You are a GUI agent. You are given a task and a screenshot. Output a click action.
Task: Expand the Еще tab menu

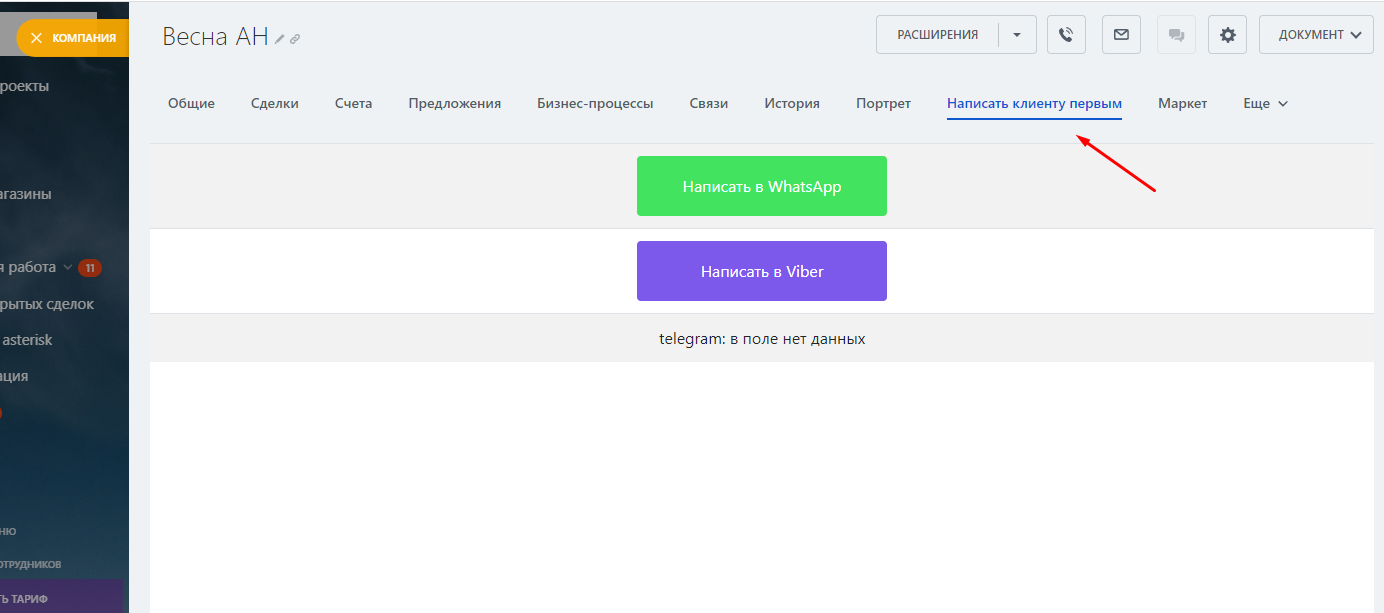pyautogui.click(x=1265, y=103)
